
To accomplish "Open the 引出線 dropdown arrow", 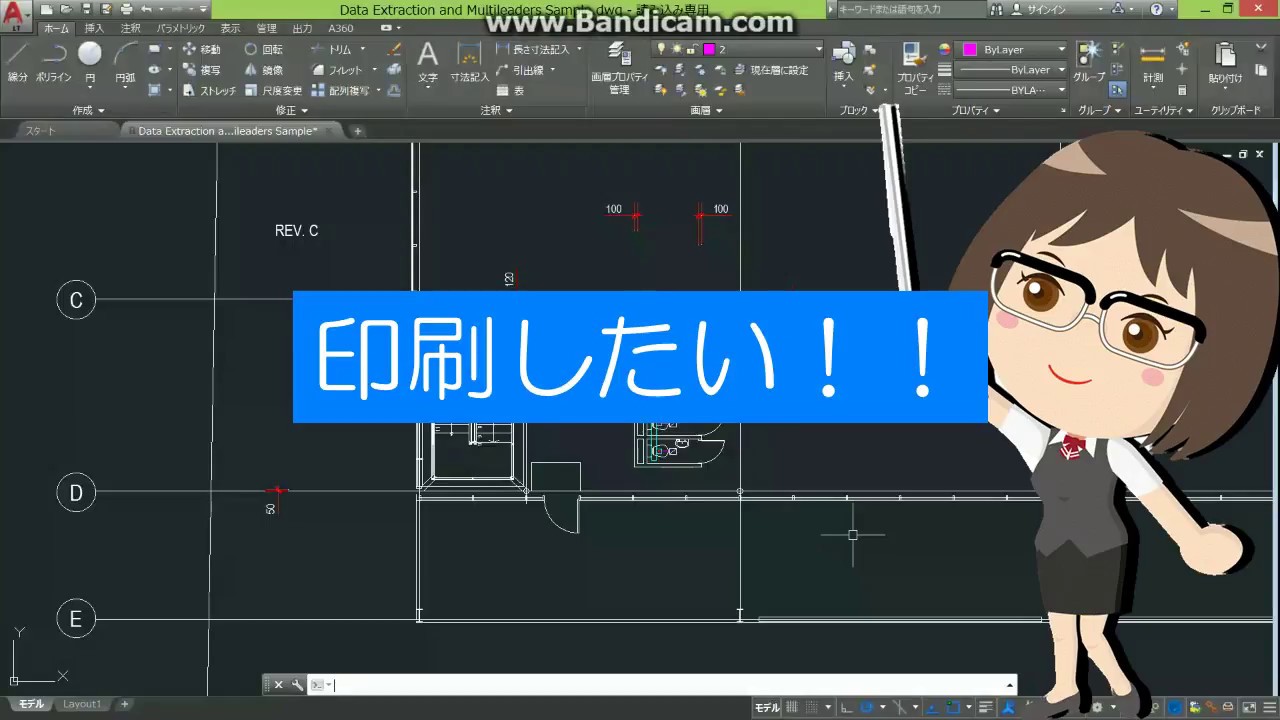I will (x=552, y=70).
